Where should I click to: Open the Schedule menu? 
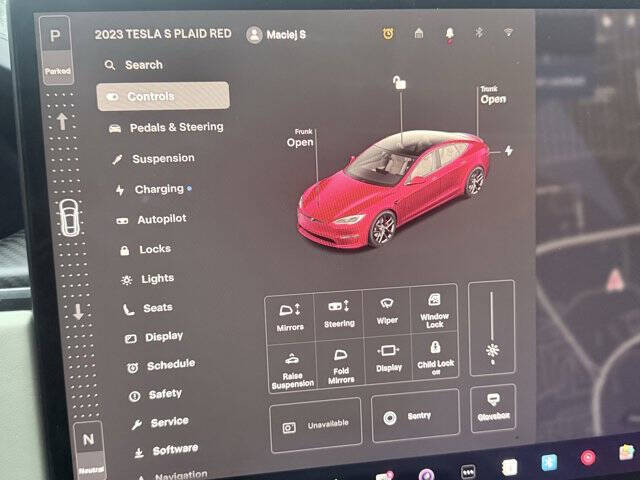coord(161,365)
